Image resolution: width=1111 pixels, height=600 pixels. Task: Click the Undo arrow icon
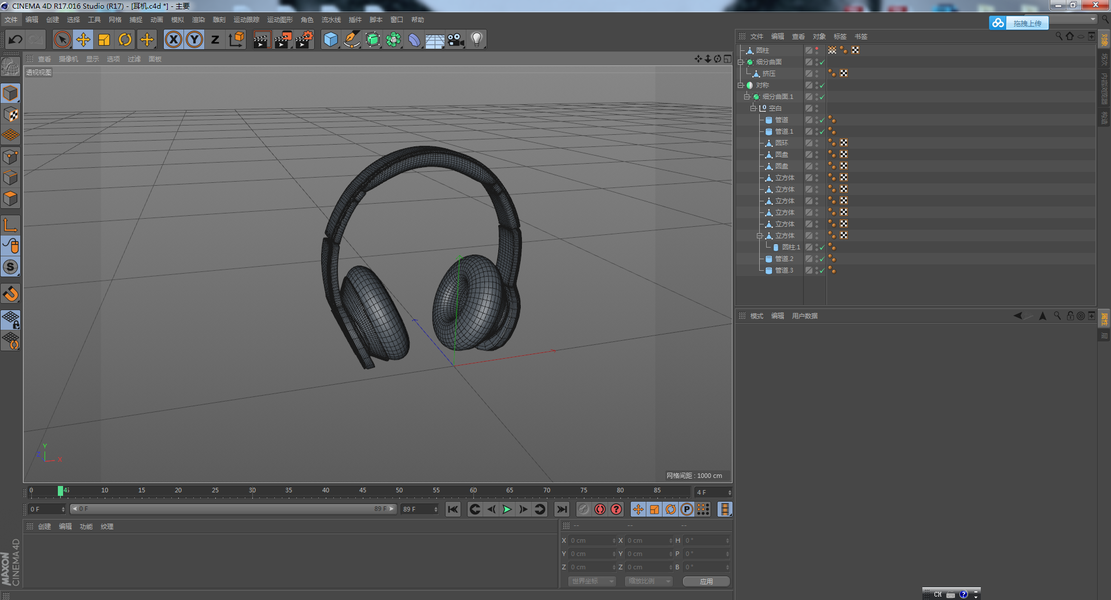pyautogui.click(x=15, y=40)
